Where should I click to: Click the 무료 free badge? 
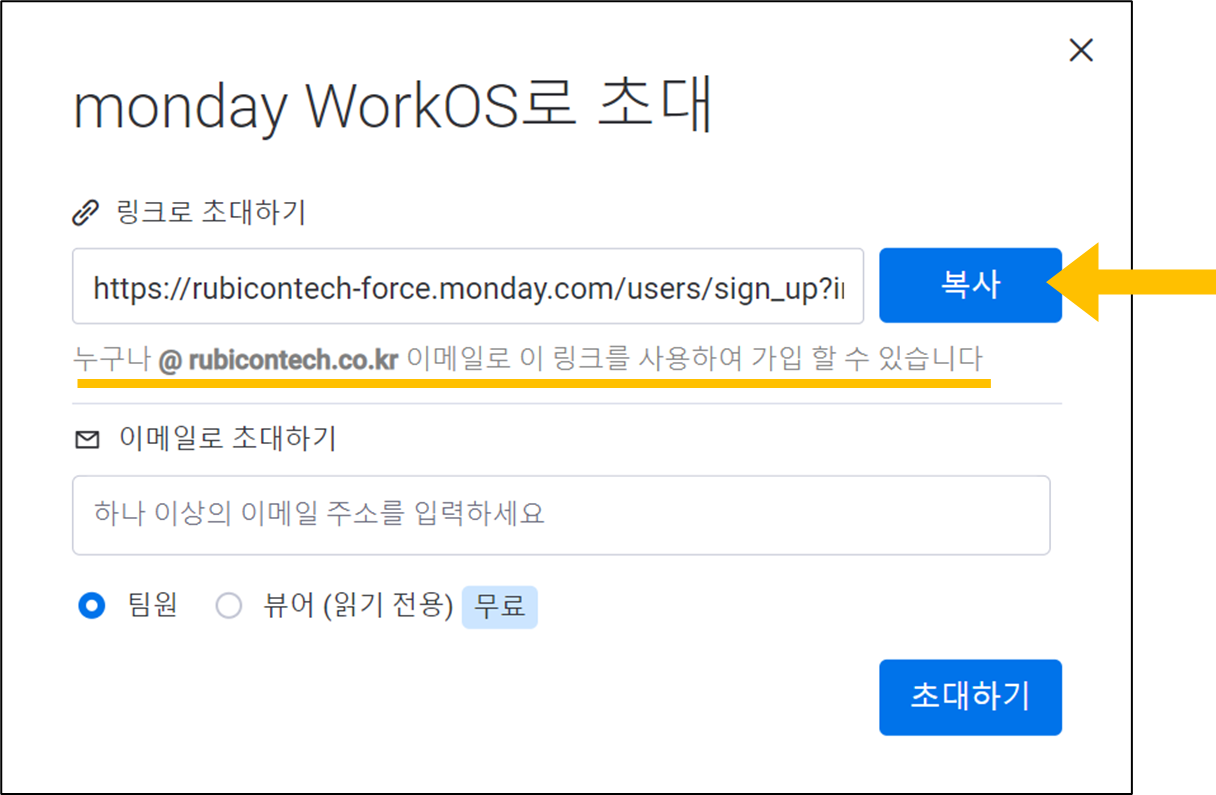(x=499, y=606)
